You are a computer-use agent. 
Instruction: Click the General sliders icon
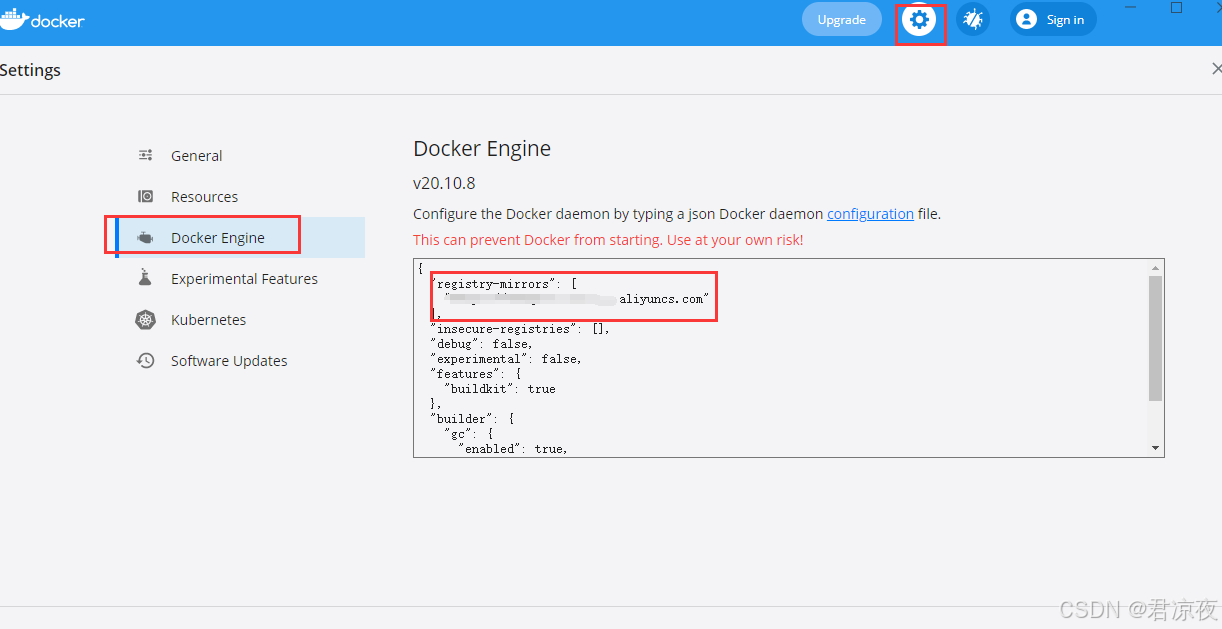(x=146, y=155)
